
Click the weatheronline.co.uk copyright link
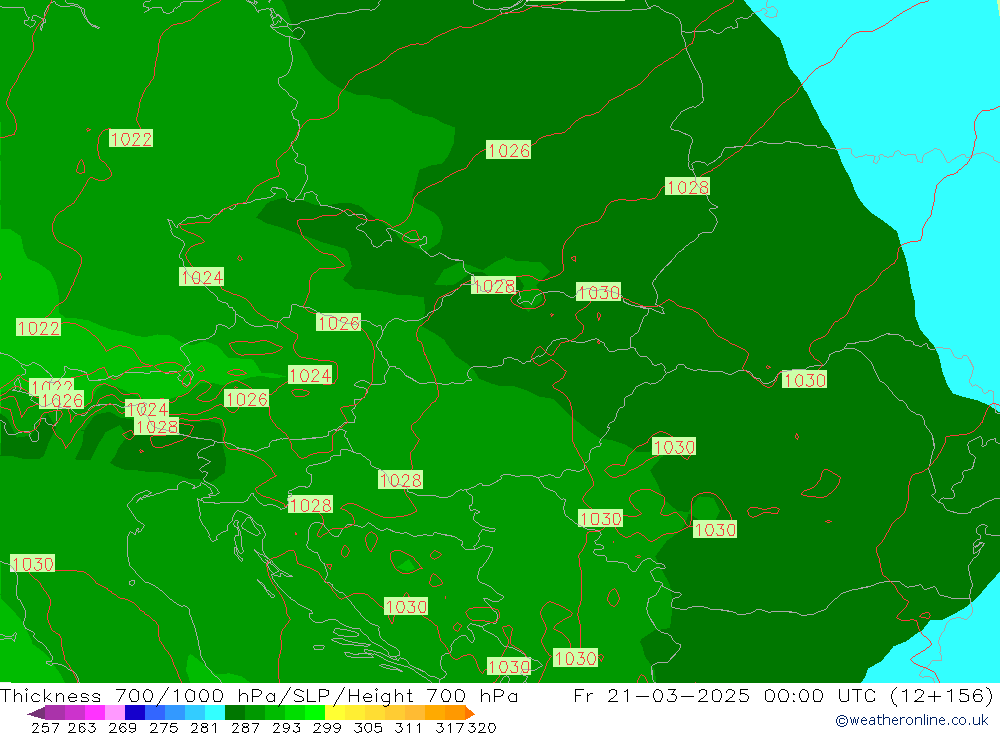[x=912, y=720]
